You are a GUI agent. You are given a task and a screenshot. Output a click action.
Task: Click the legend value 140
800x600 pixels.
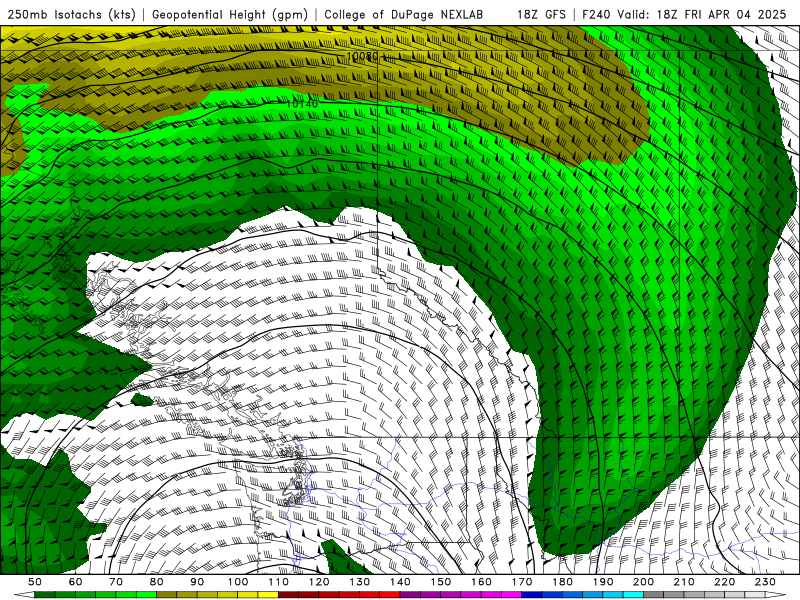click(400, 582)
